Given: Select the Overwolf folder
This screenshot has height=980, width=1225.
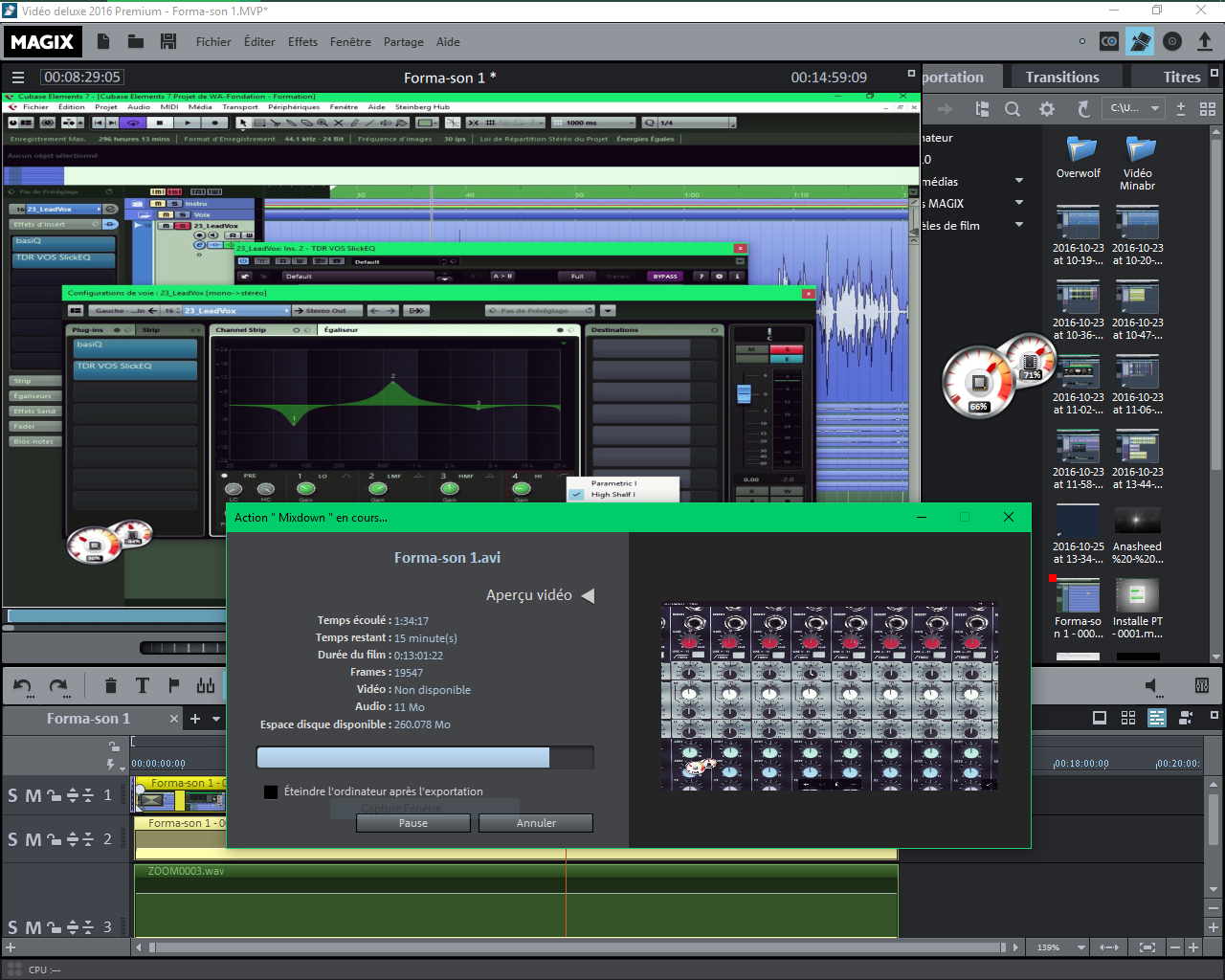Looking at the screenshot, I should point(1079,157).
